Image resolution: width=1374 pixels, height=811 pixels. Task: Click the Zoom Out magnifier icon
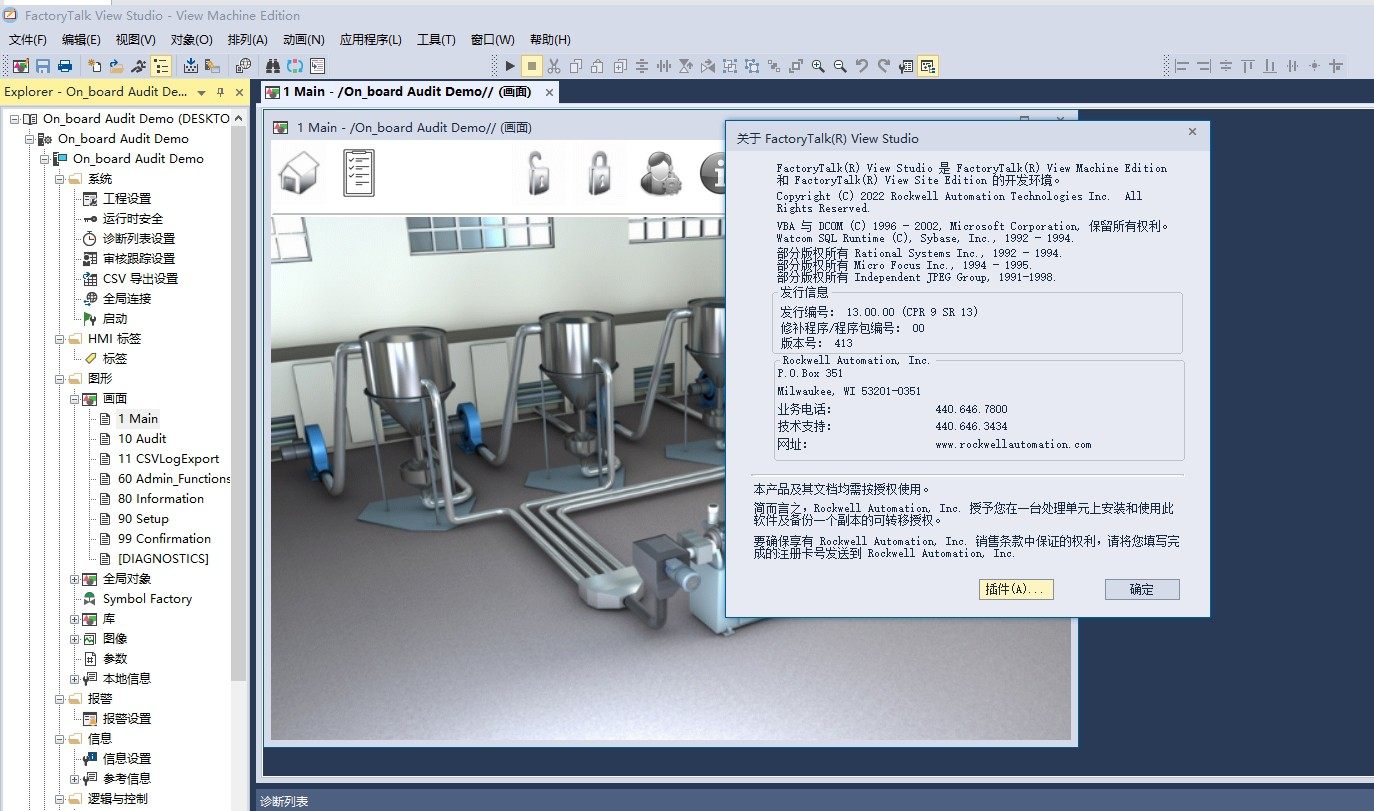pyautogui.click(x=840, y=66)
